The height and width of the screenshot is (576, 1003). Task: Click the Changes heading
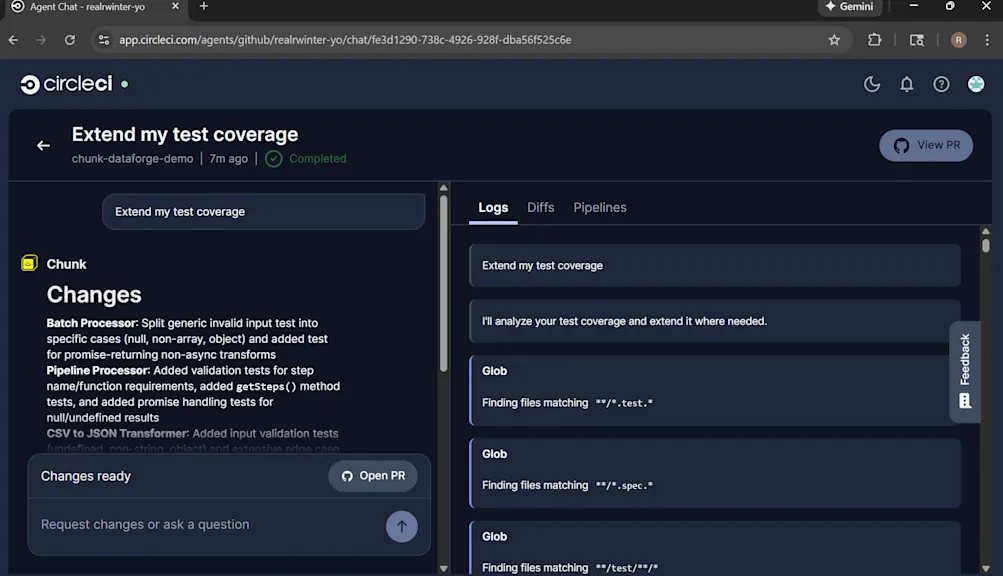(94, 294)
